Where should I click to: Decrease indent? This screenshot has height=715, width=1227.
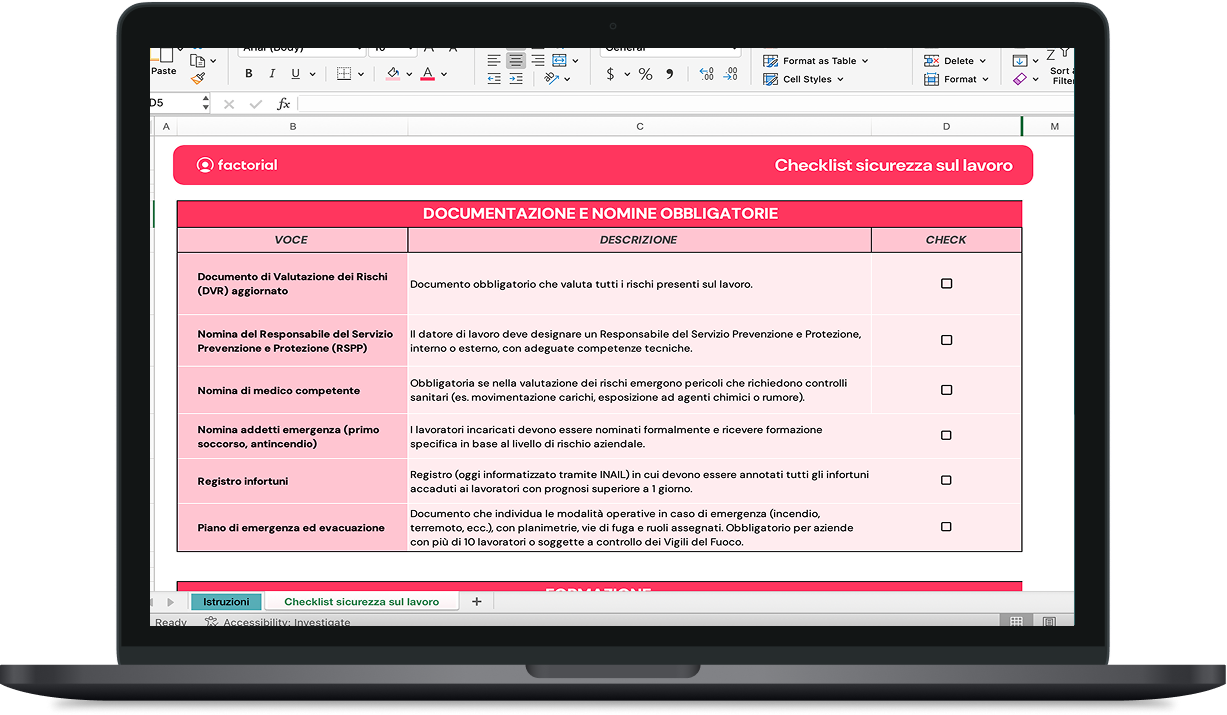(494, 78)
